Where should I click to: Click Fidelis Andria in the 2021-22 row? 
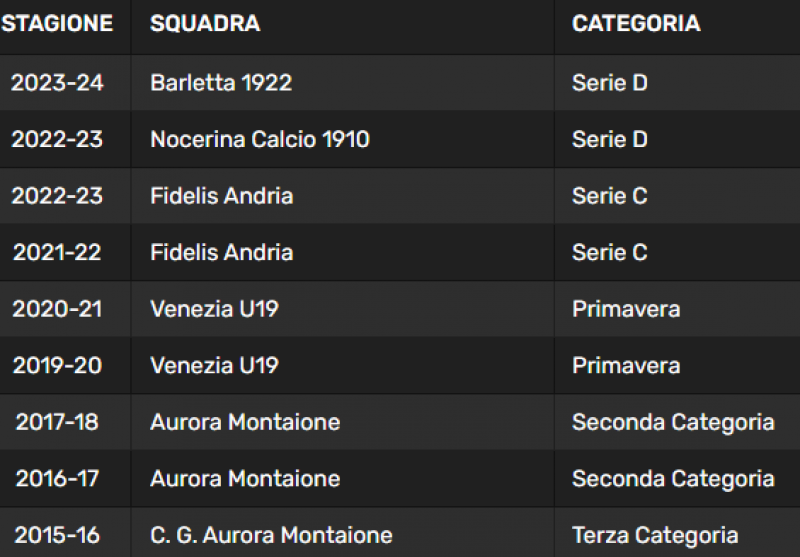point(221,252)
